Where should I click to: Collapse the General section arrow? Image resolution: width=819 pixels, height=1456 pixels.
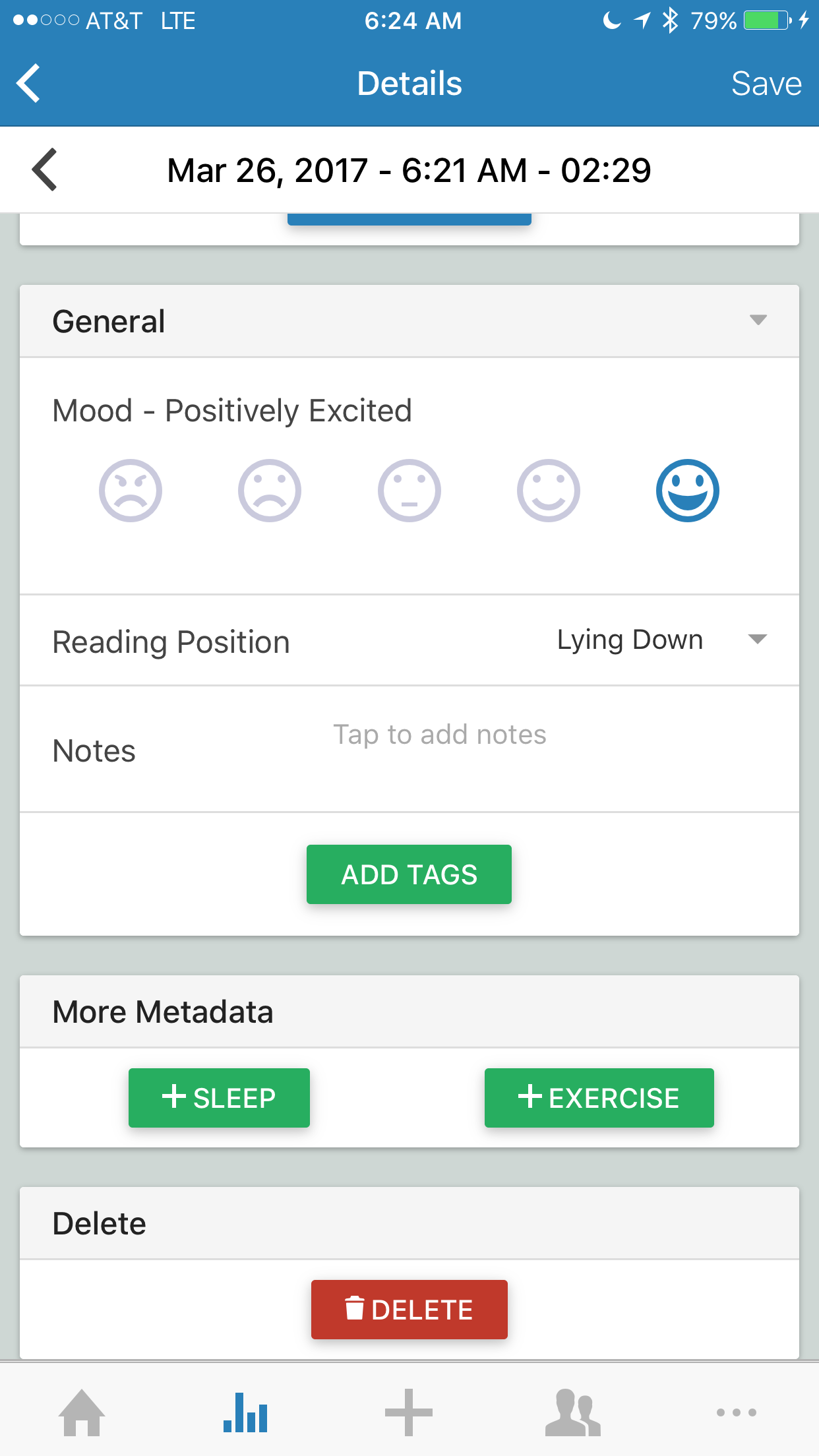click(x=758, y=320)
